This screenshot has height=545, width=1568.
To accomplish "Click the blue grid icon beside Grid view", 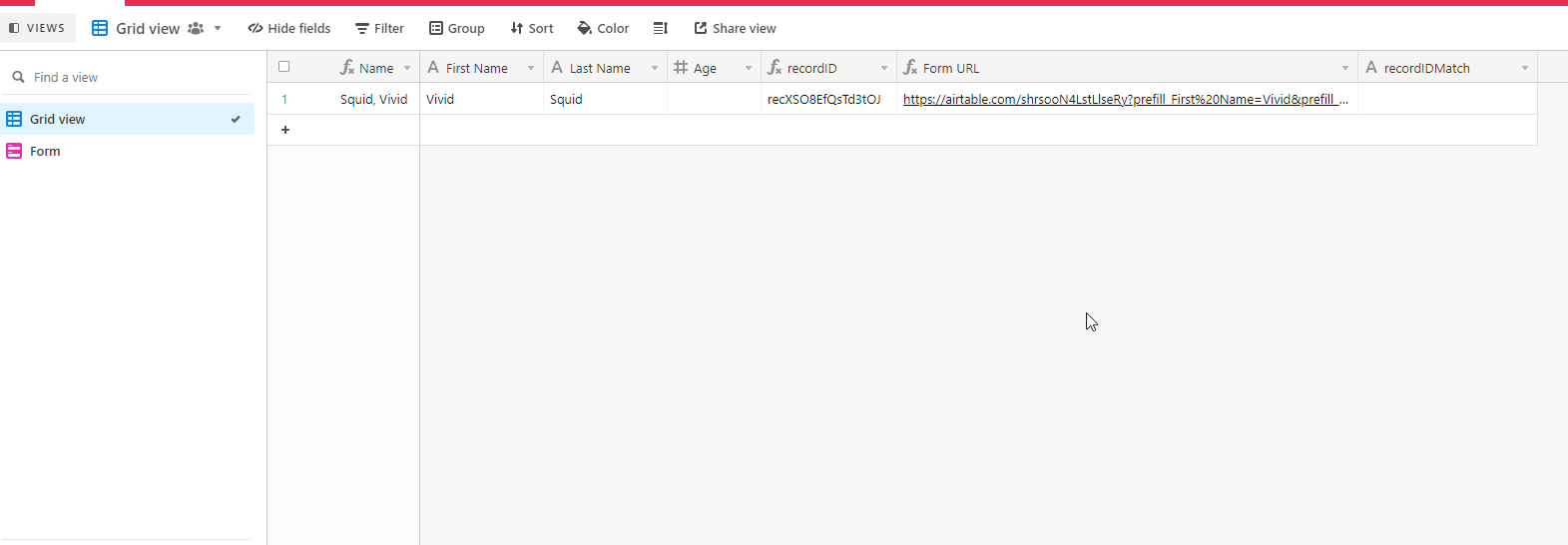I will [14, 119].
